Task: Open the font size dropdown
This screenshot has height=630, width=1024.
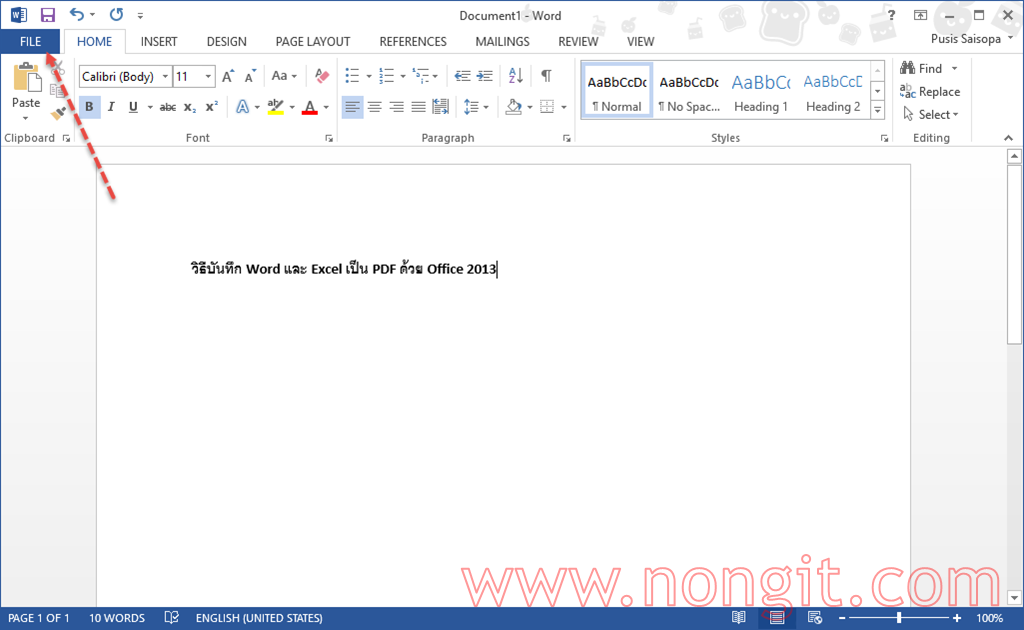Action: coord(208,76)
